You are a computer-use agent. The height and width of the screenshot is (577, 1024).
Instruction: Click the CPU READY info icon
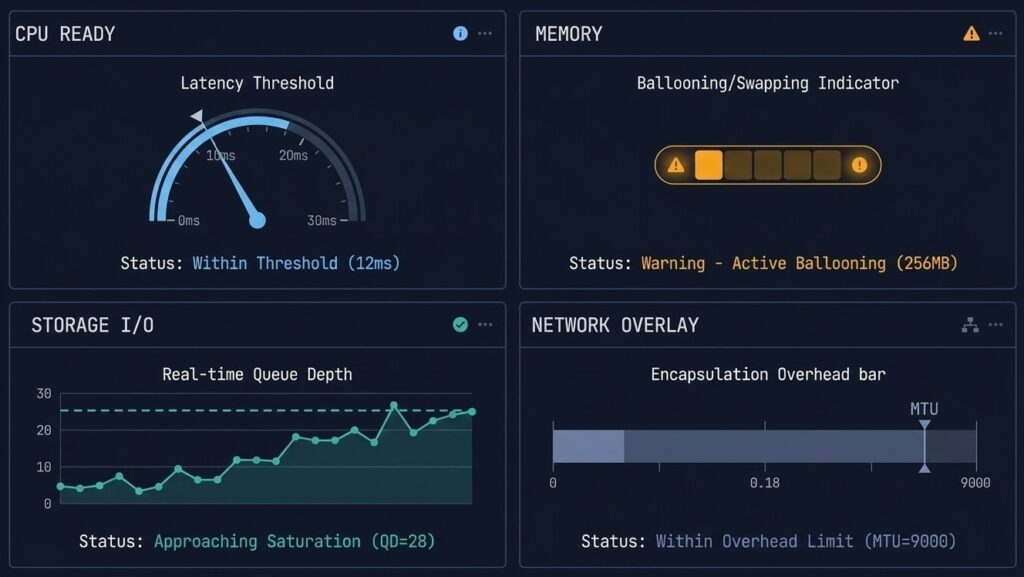tap(459, 33)
